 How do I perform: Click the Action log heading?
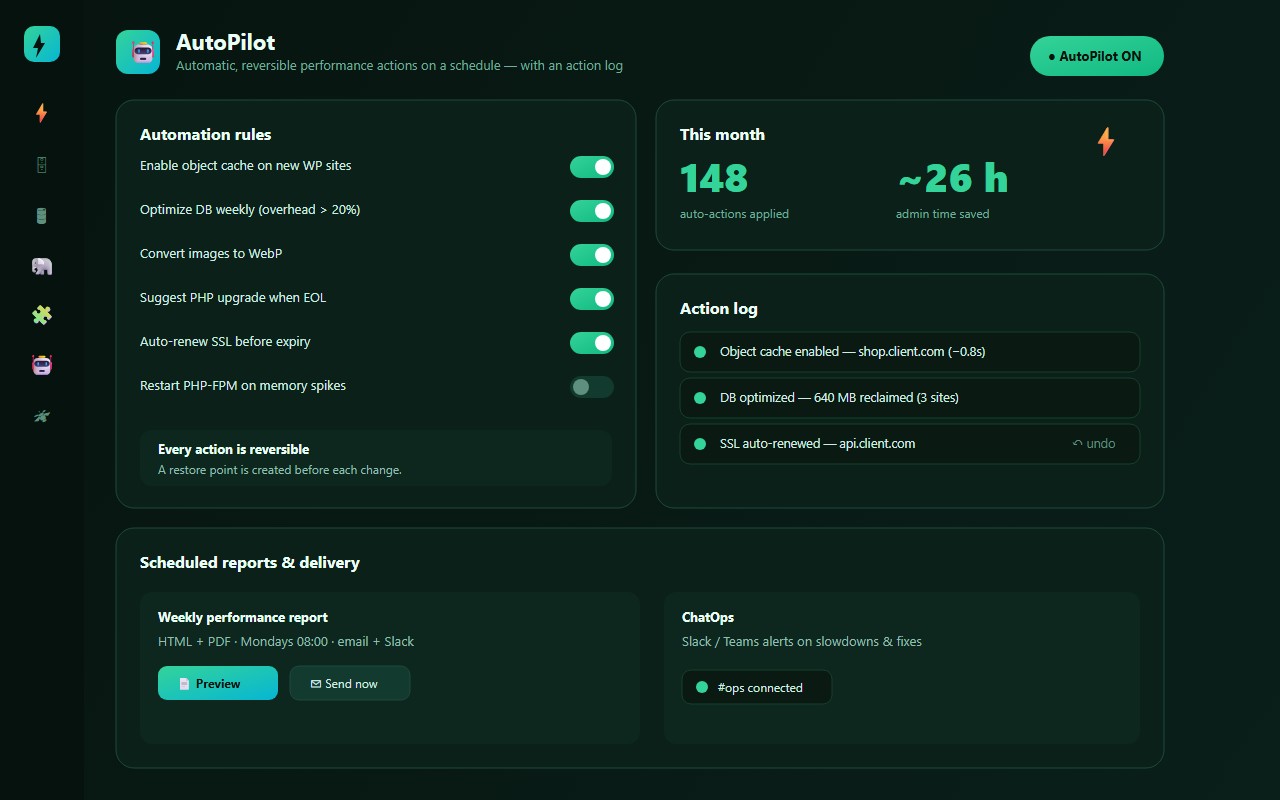(719, 309)
